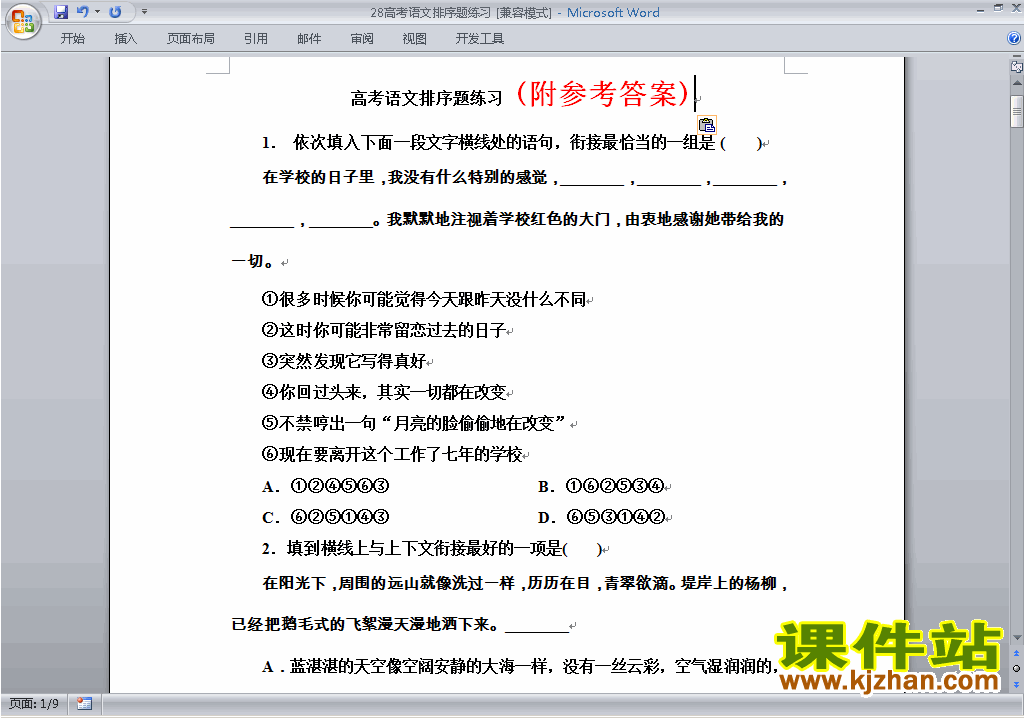This screenshot has width=1024, height=718.
Task: Open Customize Quick Access Toolbar dropdown
Action: [x=144, y=12]
